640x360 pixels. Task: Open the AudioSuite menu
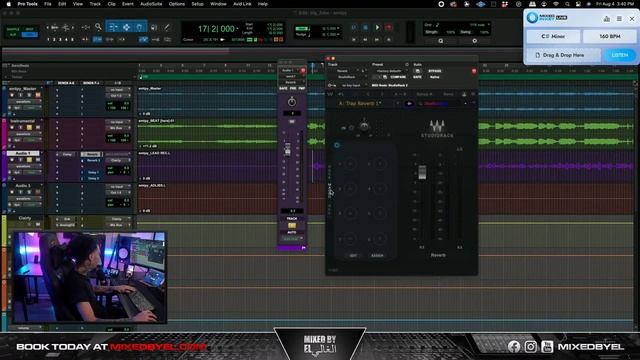click(151, 4)
